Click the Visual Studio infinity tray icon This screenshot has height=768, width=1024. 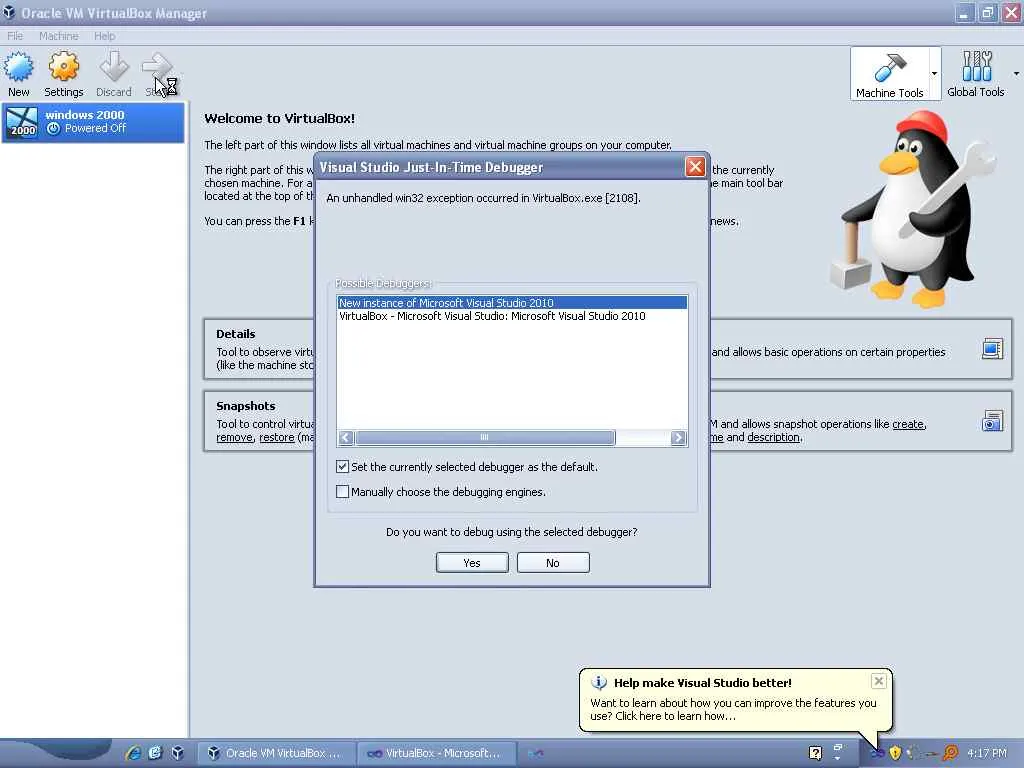(x=877, y=753)
